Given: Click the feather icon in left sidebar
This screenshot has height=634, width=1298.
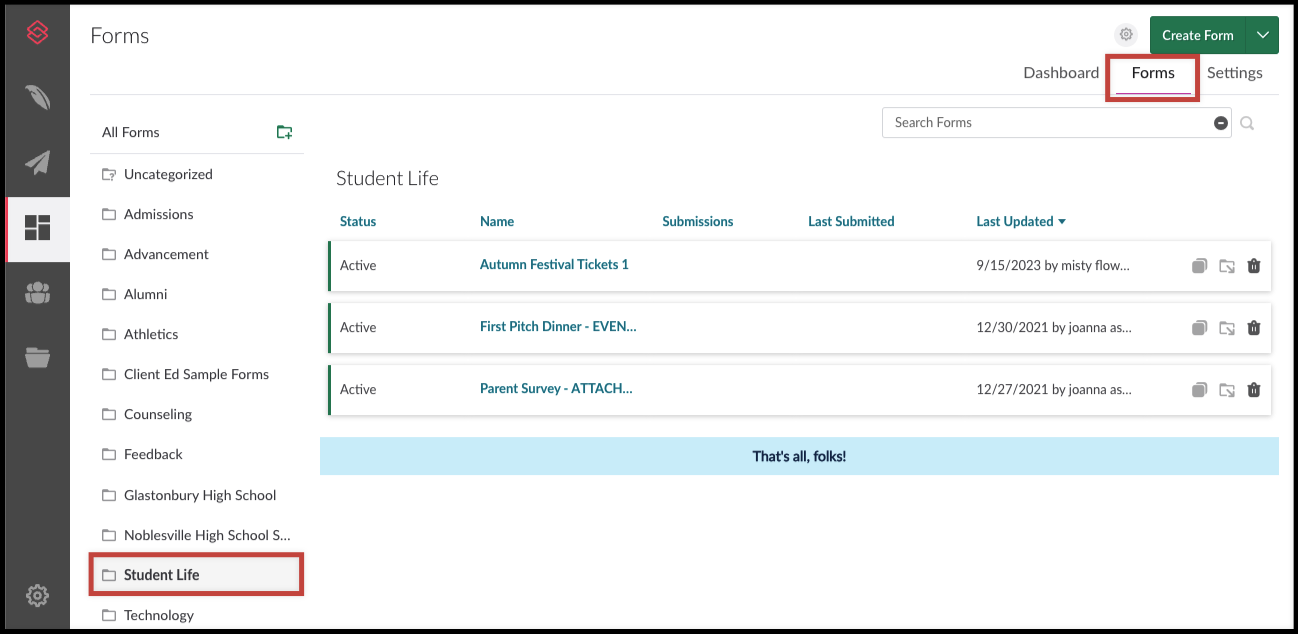Looking at the screenshot, I should [38, 98].
